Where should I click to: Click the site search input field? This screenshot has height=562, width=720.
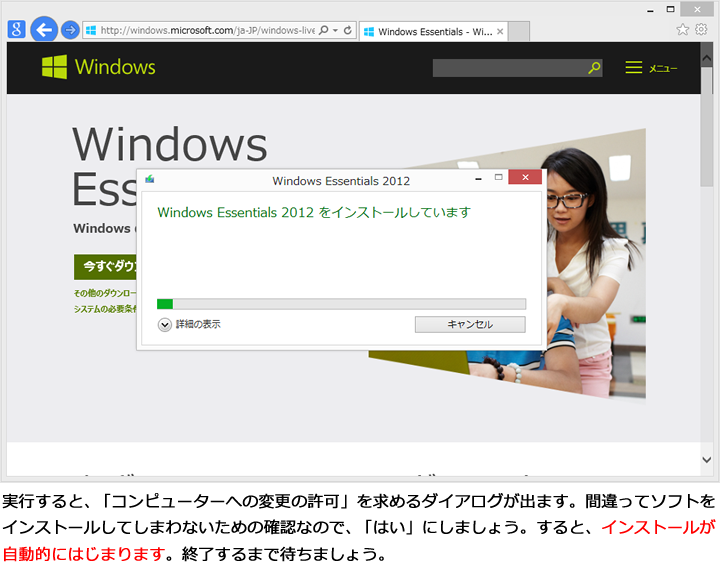click(509, 68)
